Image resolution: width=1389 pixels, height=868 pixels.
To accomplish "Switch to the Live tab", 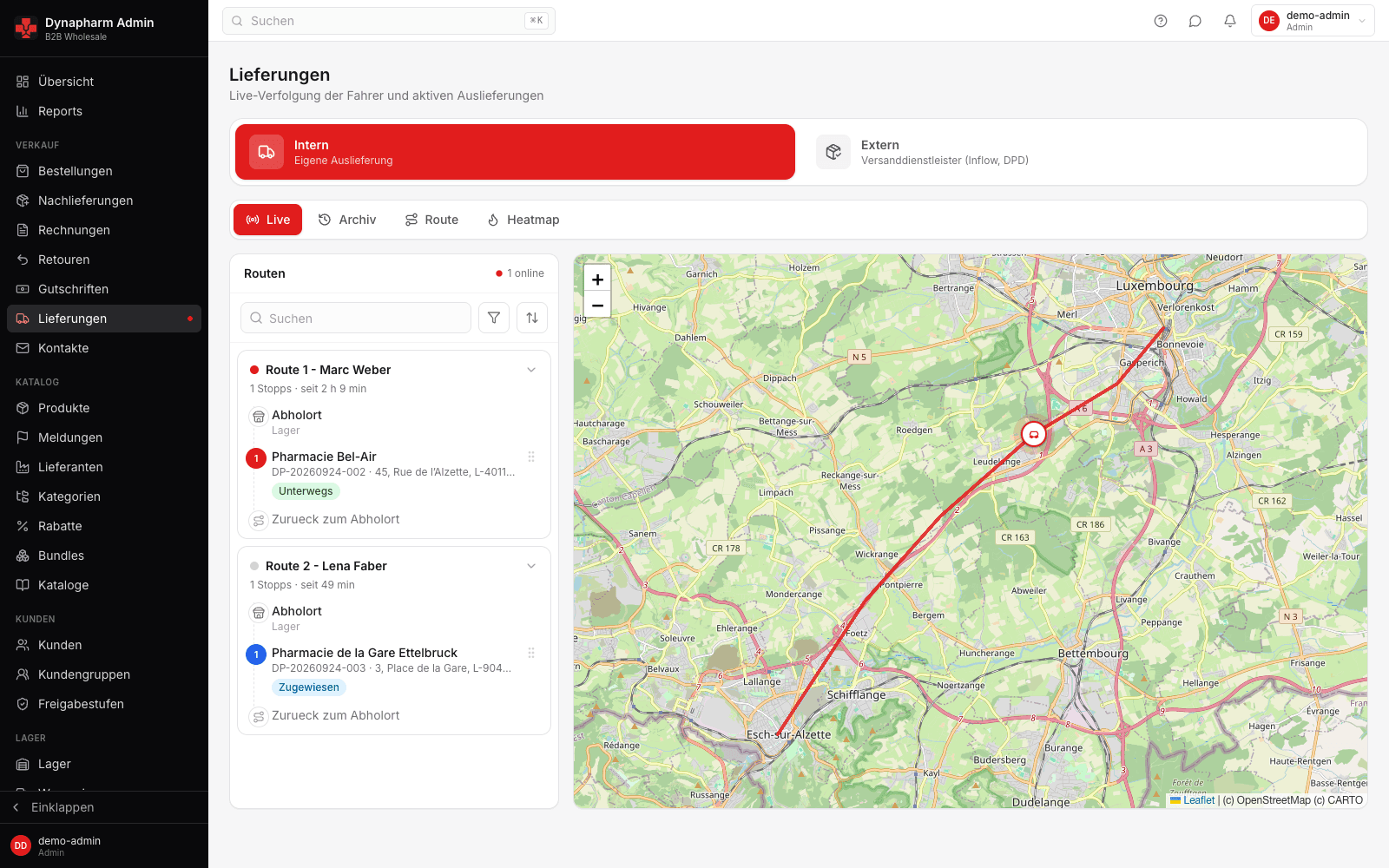I will [x=267, y=220].
